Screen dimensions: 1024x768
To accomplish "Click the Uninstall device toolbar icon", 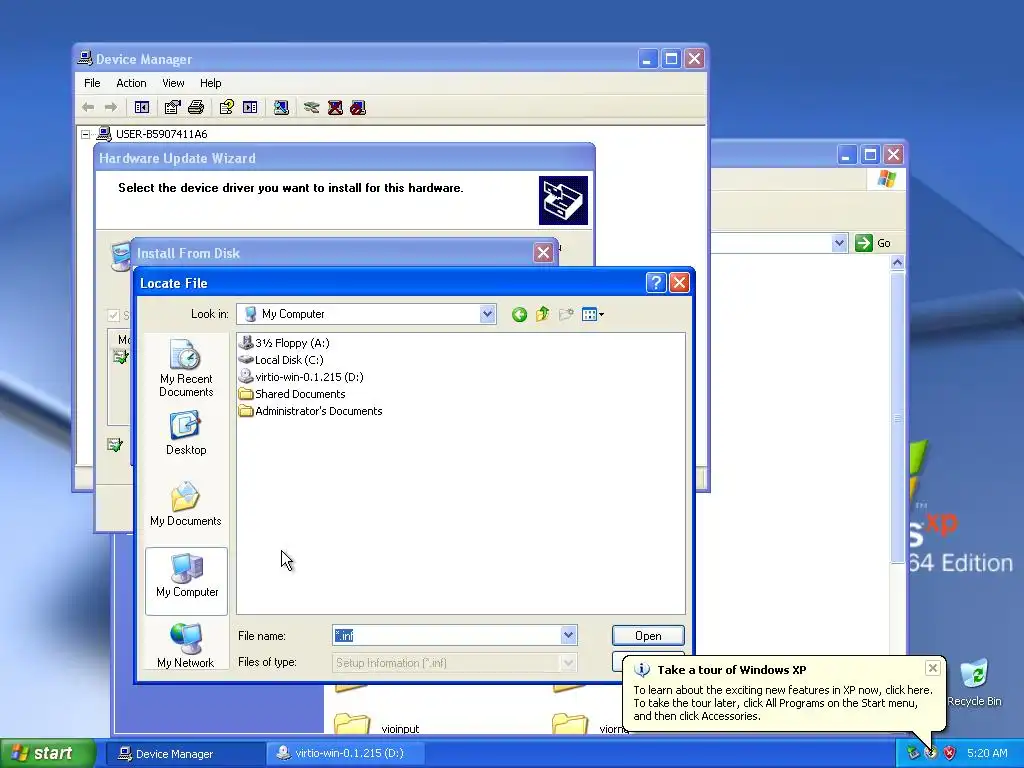I will 335,107.
